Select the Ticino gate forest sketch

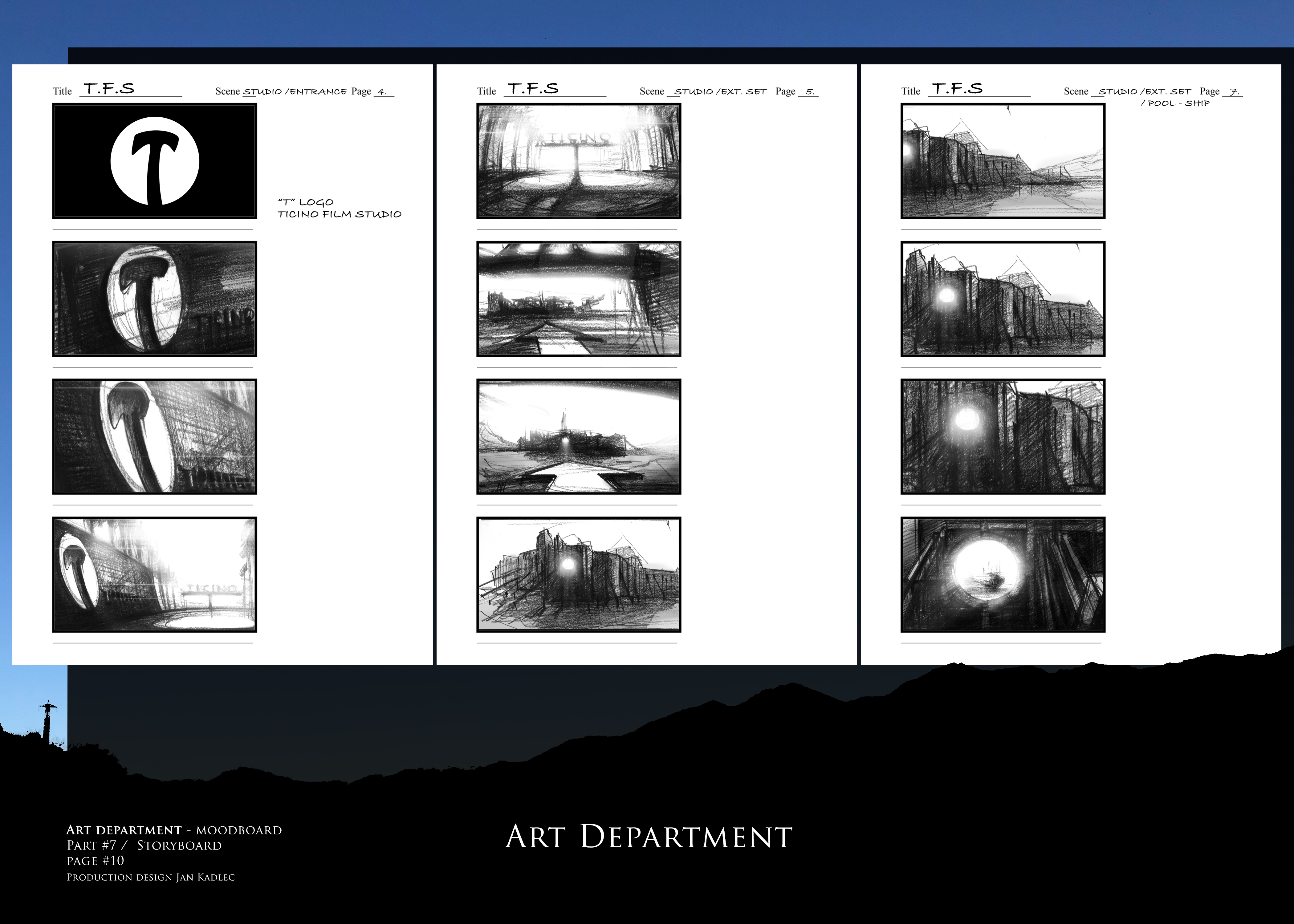(x=578, y=161)
